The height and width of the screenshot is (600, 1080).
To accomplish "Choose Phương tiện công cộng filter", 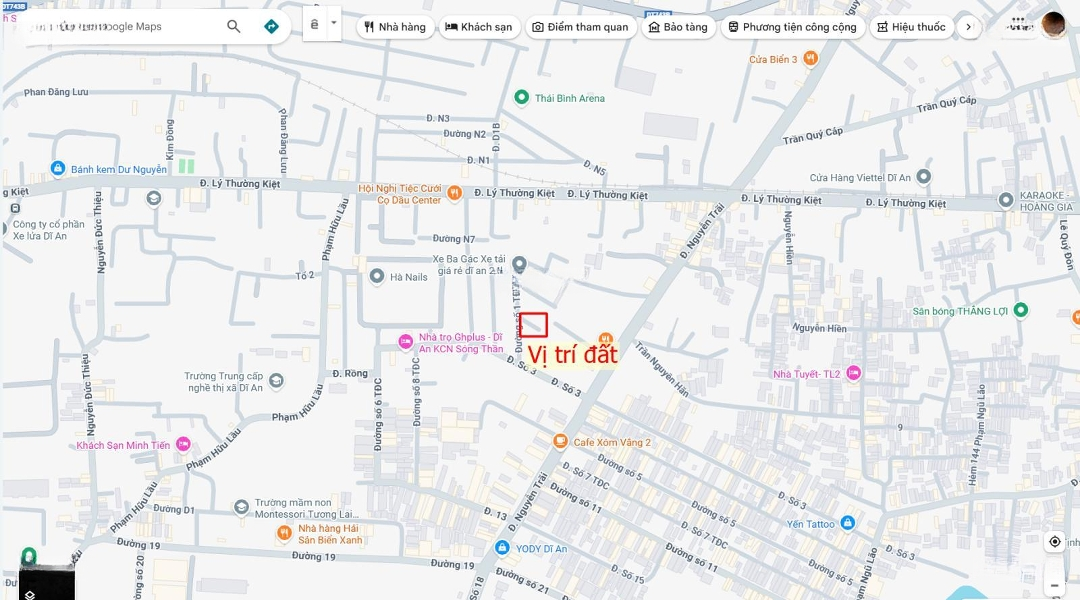I will 793,27.
